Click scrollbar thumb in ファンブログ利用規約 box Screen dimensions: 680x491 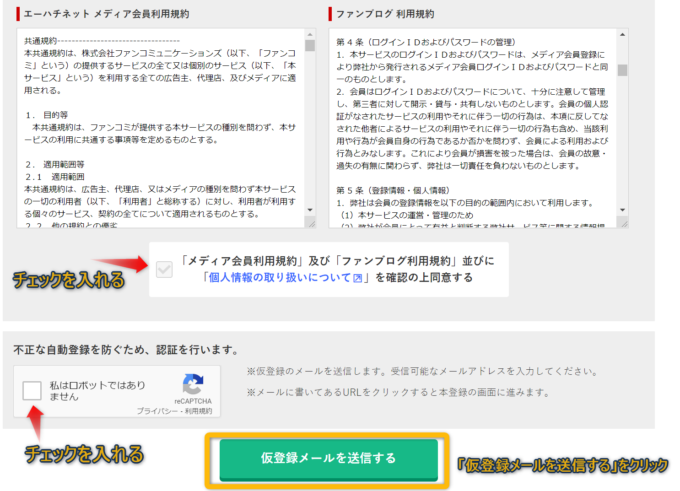pyautogui.click(x=622, y=70)
